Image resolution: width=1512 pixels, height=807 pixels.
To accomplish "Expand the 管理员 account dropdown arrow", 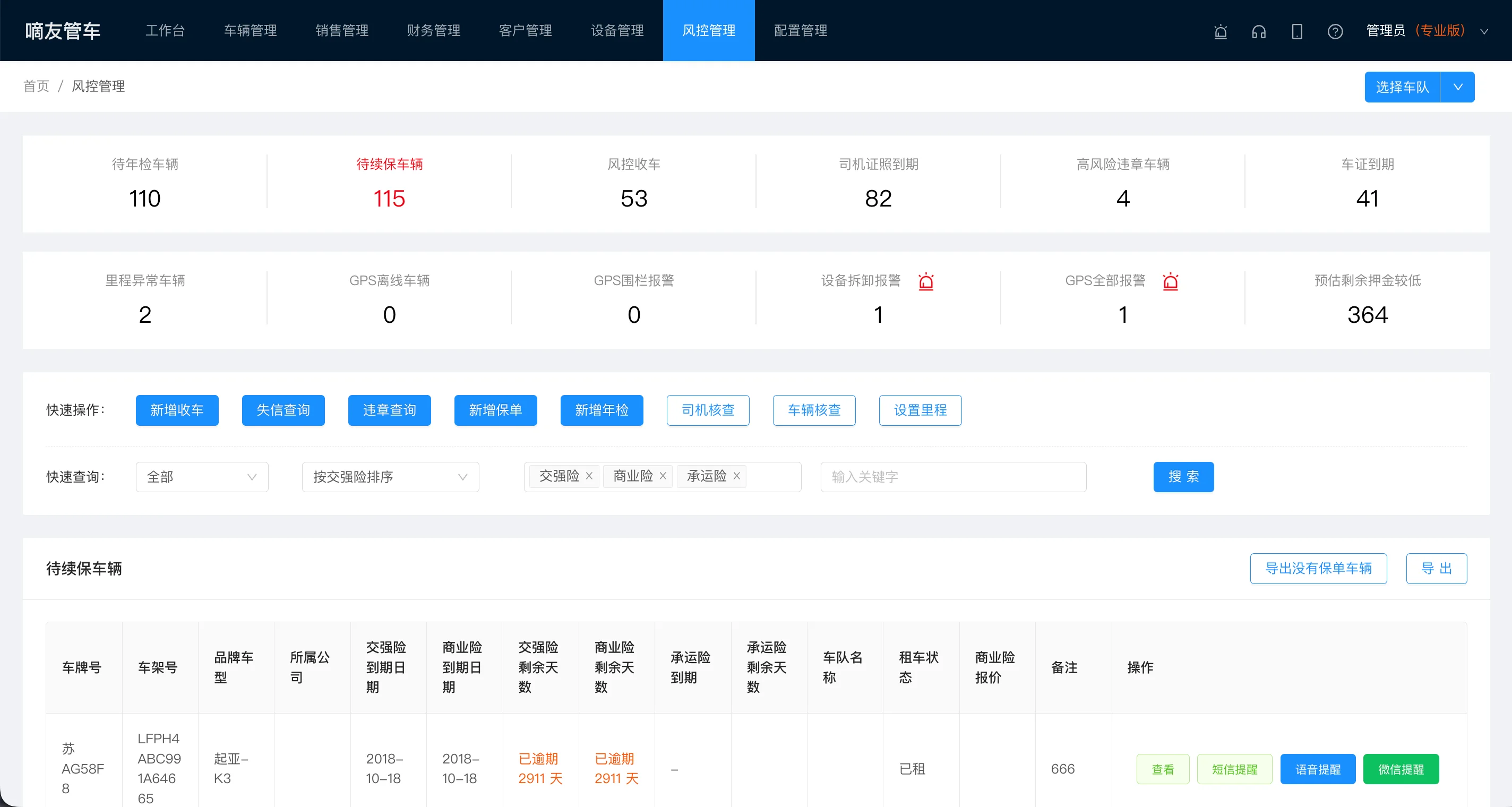I will pyautogui.click(x=1484, y=32).
